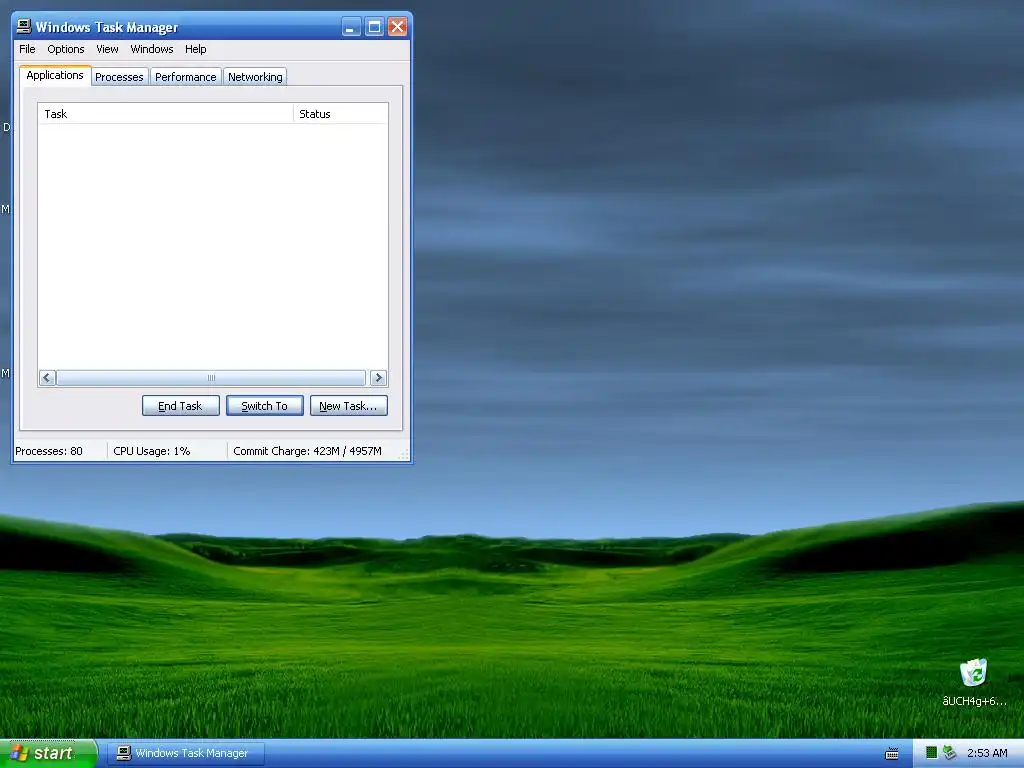
Task: Open the Windows menu
Action: 152,49
